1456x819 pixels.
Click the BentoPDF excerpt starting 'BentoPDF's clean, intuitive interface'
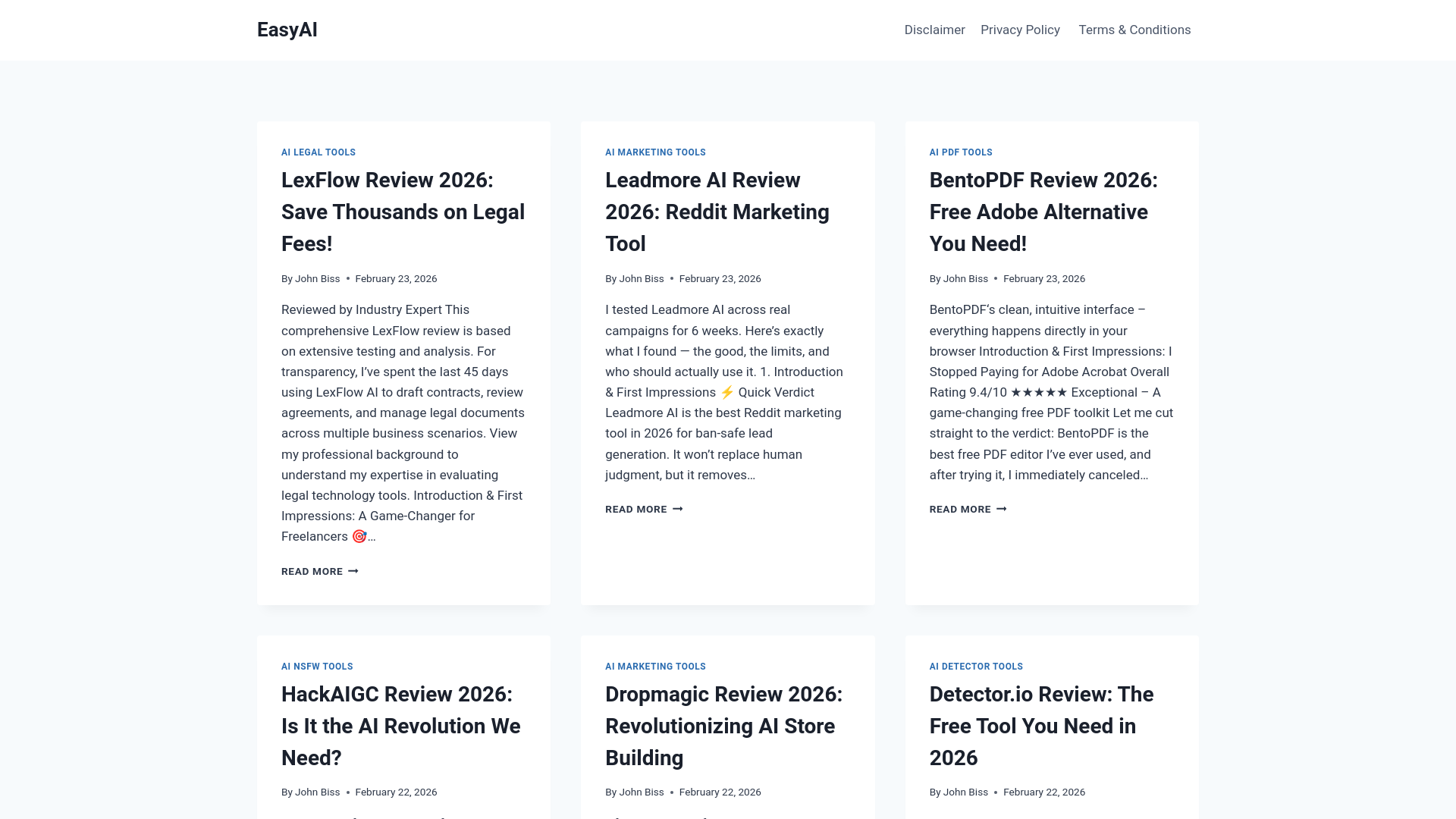[x=1051, y=392]
